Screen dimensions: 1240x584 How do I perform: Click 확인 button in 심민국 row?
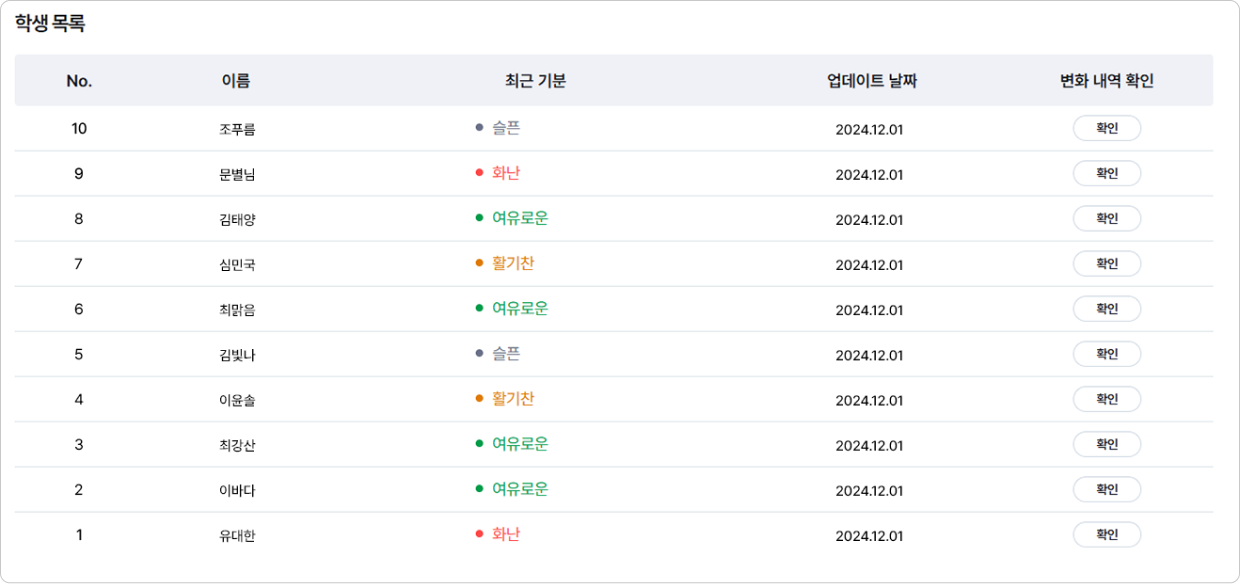point(1106,264)
